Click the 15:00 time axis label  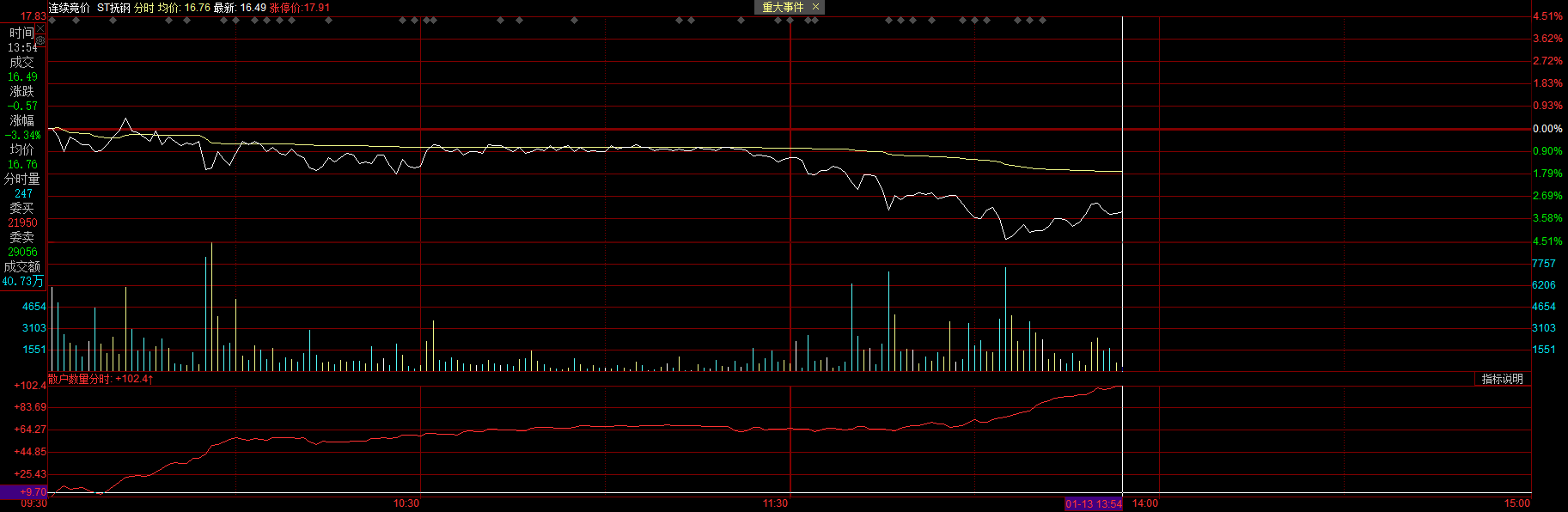(1516, 503)
